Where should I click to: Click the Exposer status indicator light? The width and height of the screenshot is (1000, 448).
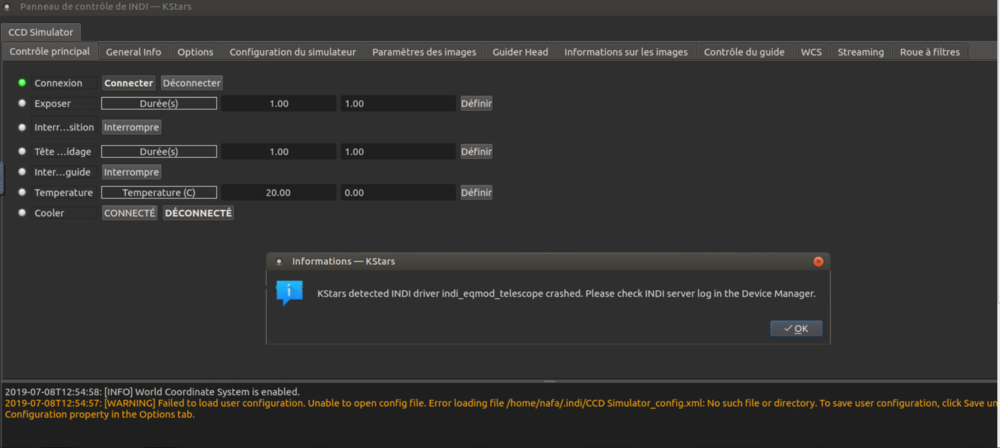pos(22,103)
